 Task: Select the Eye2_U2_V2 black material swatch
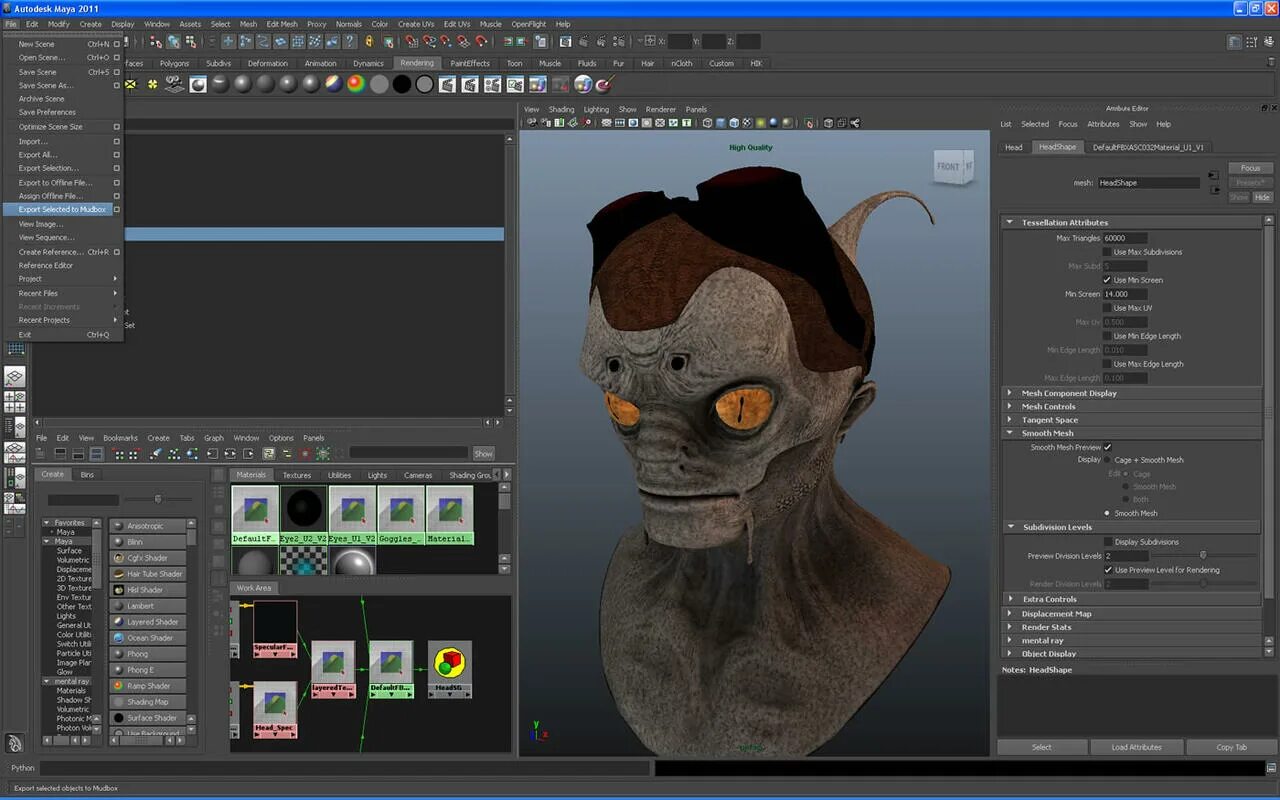(x=304, y=515)
